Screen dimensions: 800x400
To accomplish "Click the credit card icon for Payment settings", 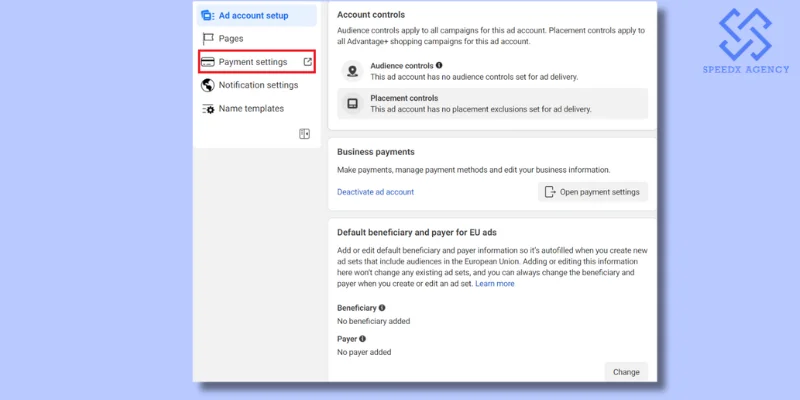I will click(208, 62).
